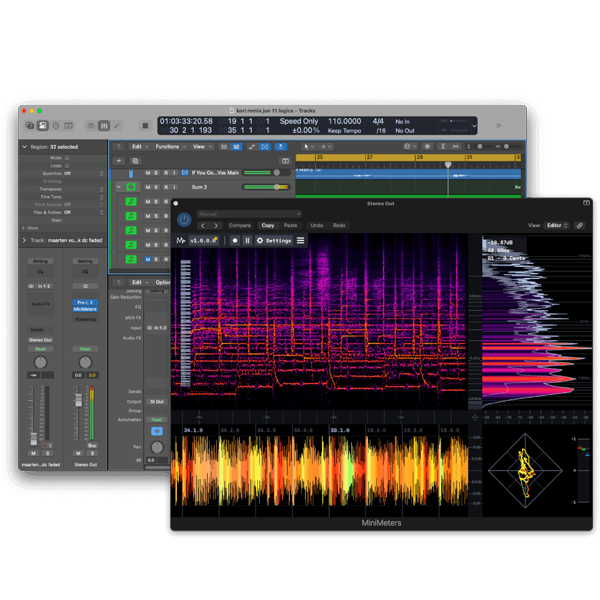Screen dimensions: 600x600
Task: Expand the Track inspector section
Action: coord(24,240)
